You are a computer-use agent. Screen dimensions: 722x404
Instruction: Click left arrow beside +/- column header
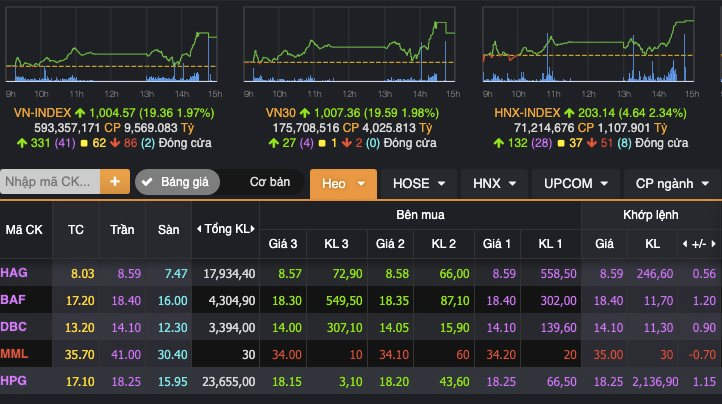[685, 243]
